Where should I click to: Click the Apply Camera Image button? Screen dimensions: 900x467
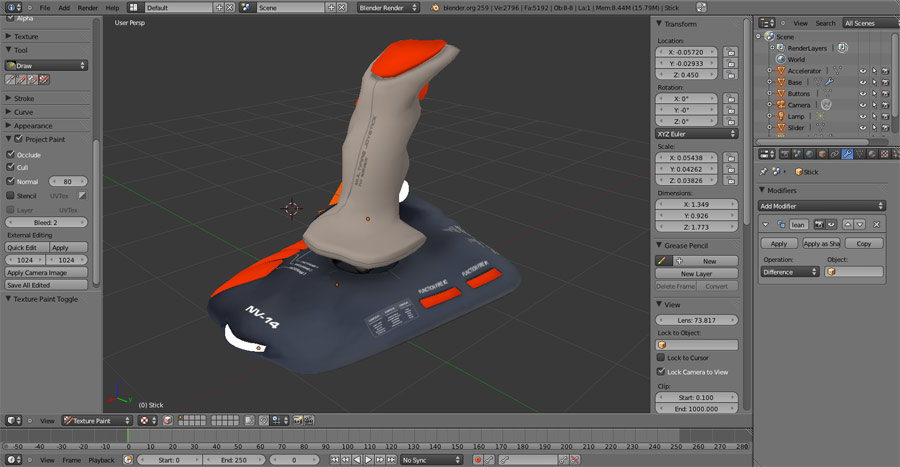(x=46, y=272)
